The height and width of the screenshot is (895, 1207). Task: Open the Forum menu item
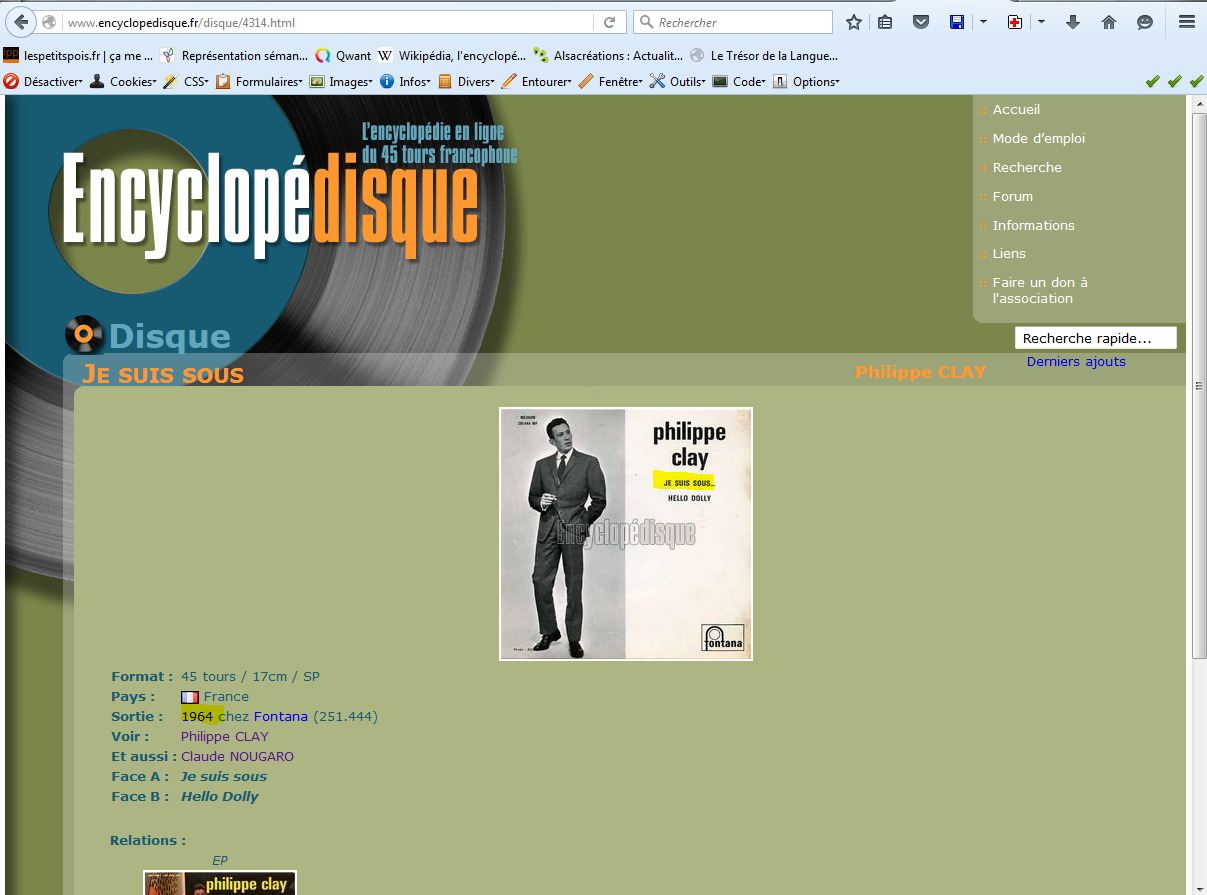tap(1012, 197)
